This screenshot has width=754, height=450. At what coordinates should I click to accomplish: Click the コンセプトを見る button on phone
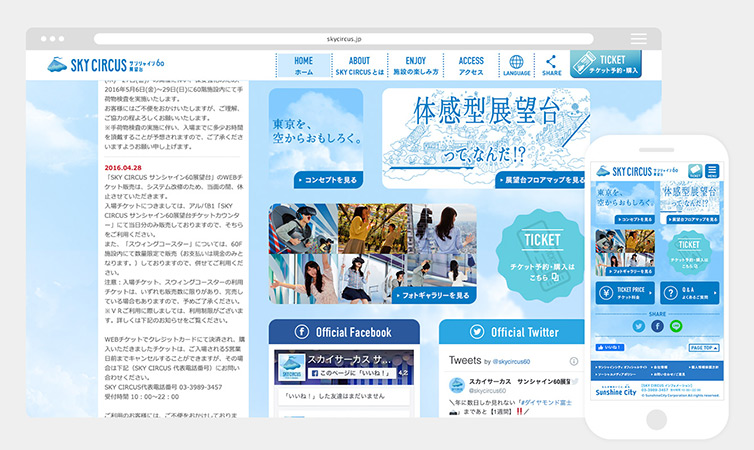tap(635, 219)
